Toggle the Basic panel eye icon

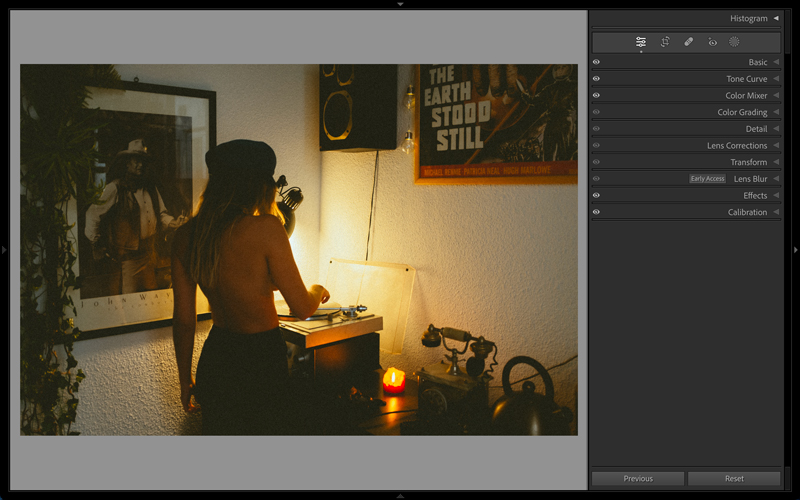596,62
